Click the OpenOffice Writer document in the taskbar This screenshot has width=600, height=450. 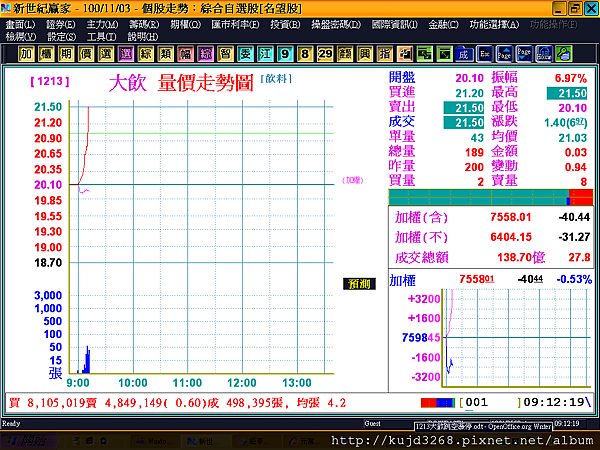[483, 426]
